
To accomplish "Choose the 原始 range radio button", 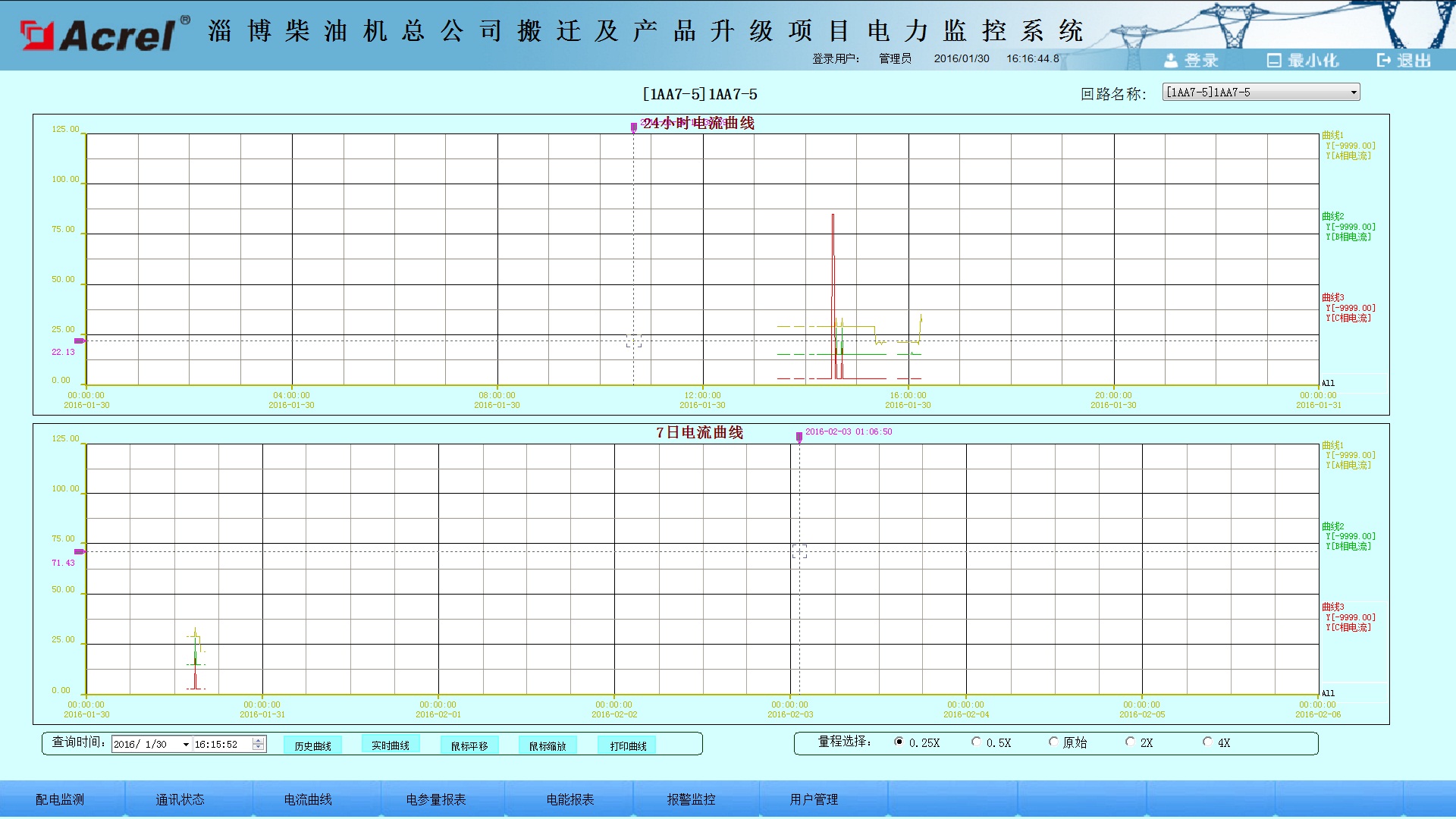I will tap(1054, 742).
